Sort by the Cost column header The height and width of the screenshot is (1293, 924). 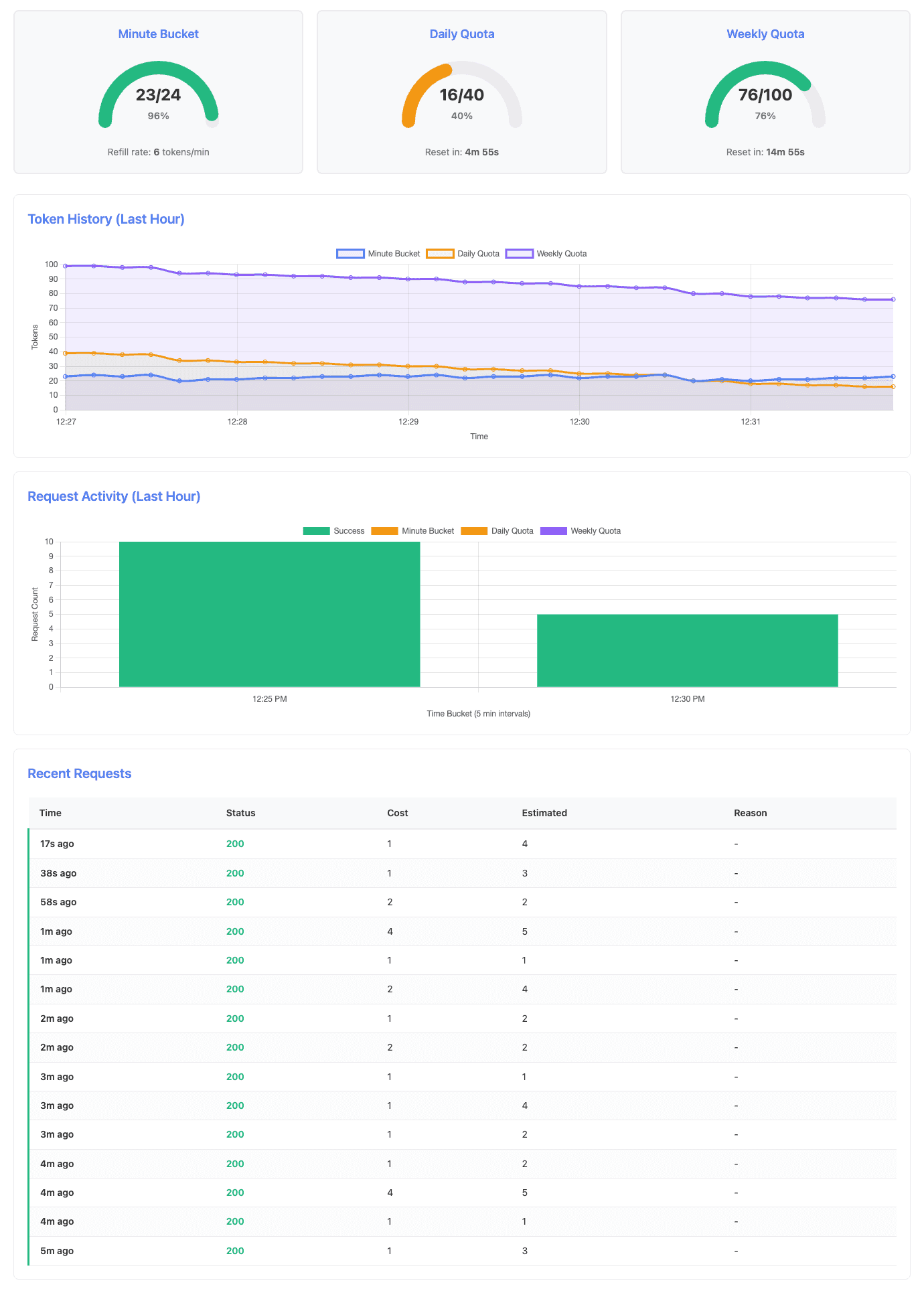397,813
